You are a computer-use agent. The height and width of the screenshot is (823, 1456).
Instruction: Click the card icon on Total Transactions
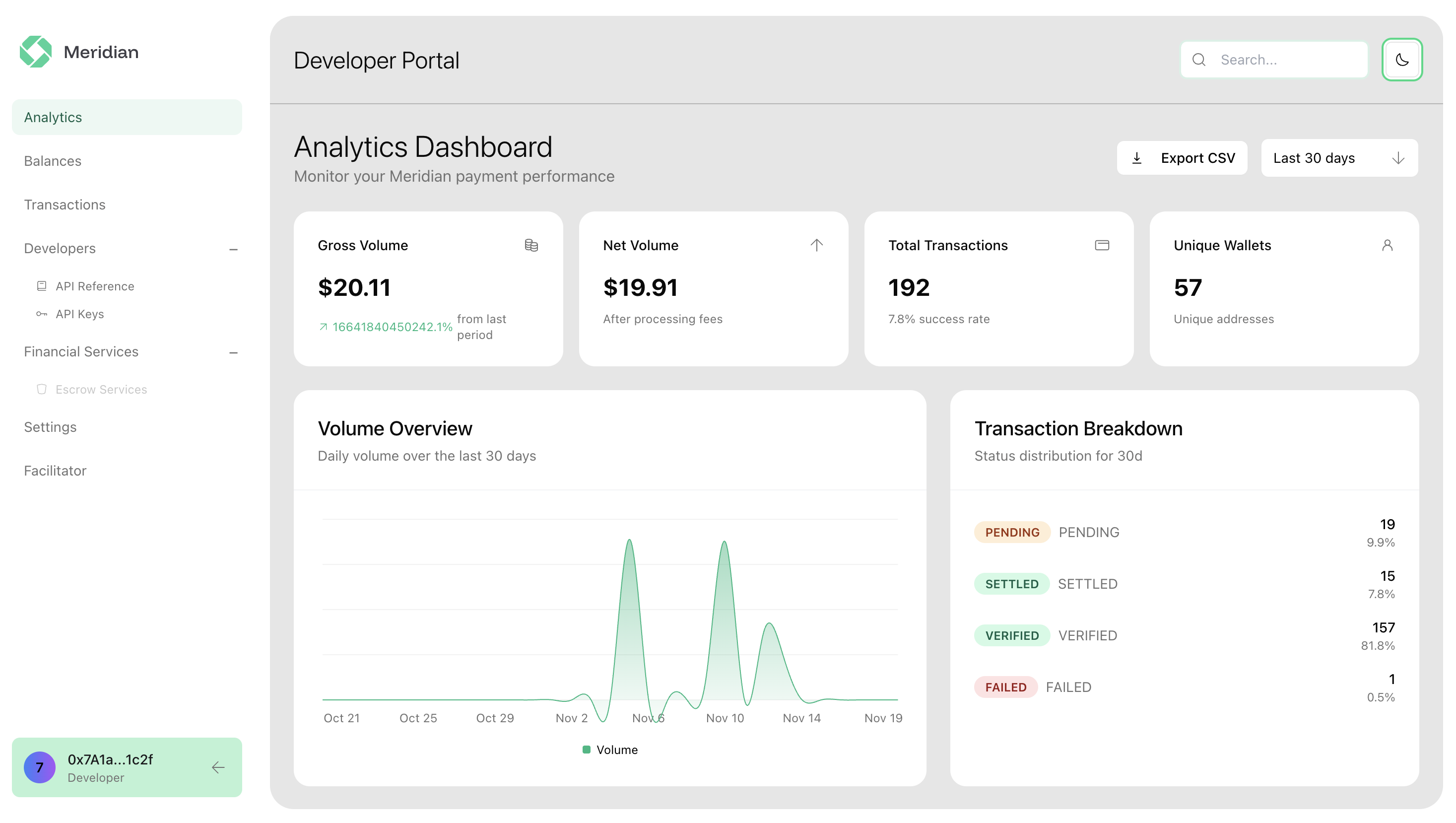[x=1102, y=245]
